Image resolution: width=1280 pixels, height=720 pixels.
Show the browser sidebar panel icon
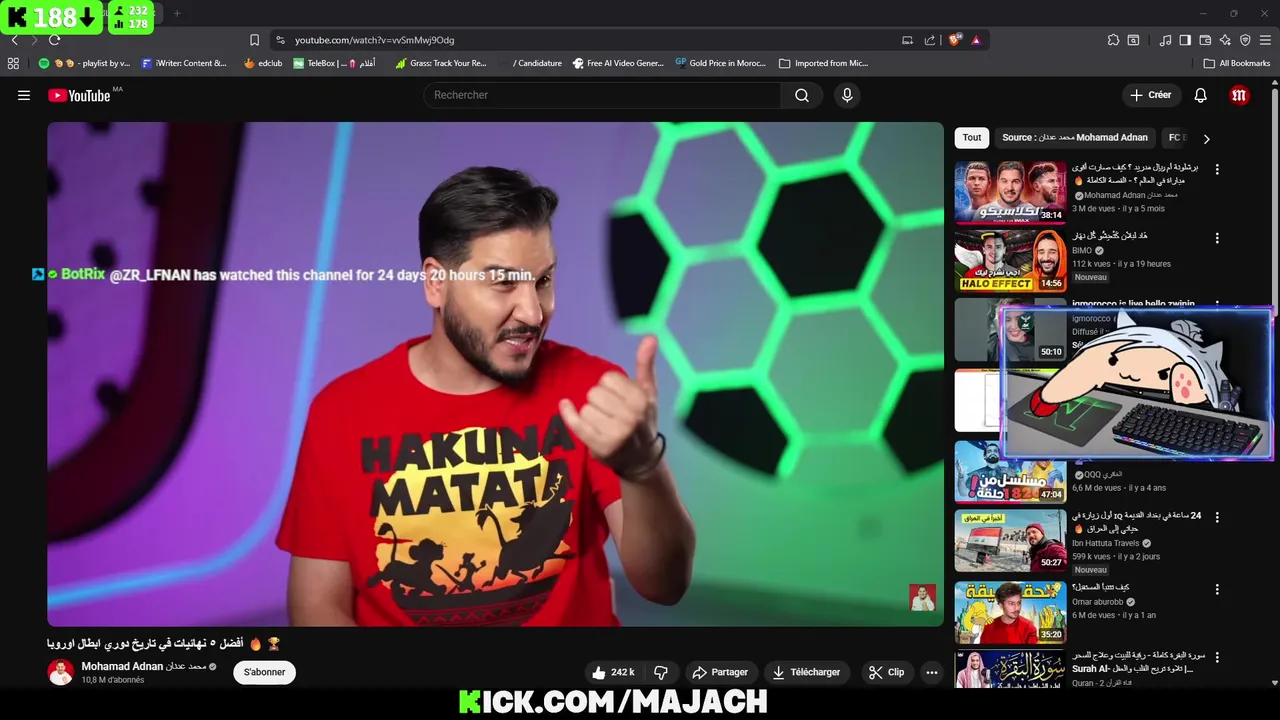(x=1185, y=40)
